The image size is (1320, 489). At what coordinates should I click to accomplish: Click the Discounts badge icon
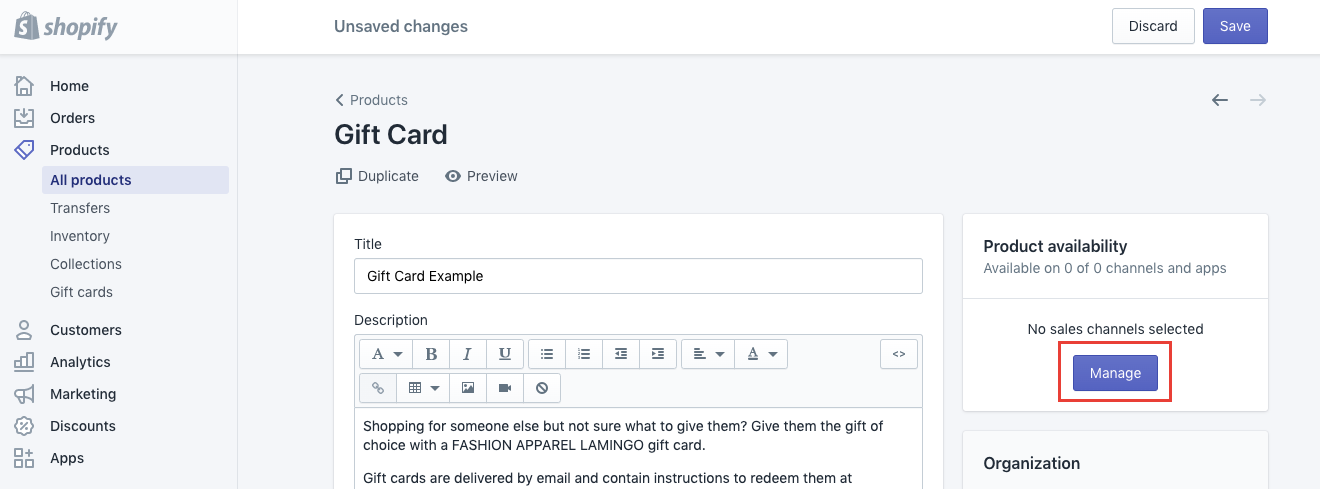[24, 426]
